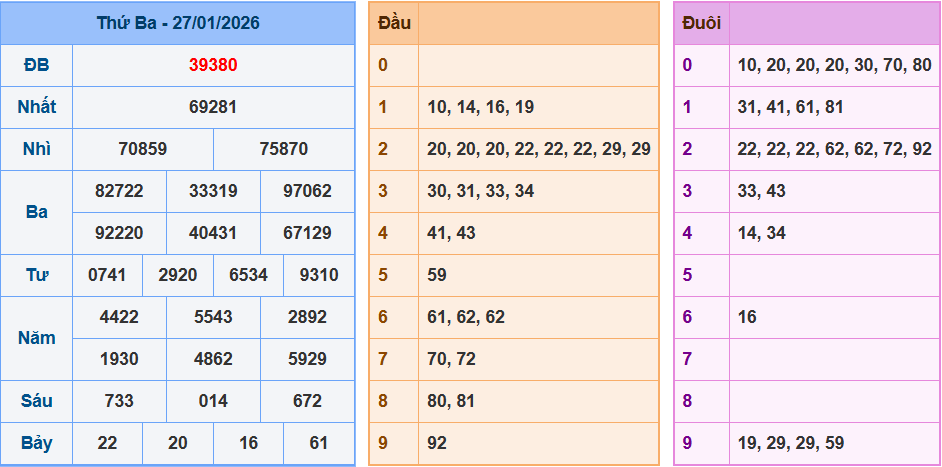Click sixth prize number 014

point(213,401)
